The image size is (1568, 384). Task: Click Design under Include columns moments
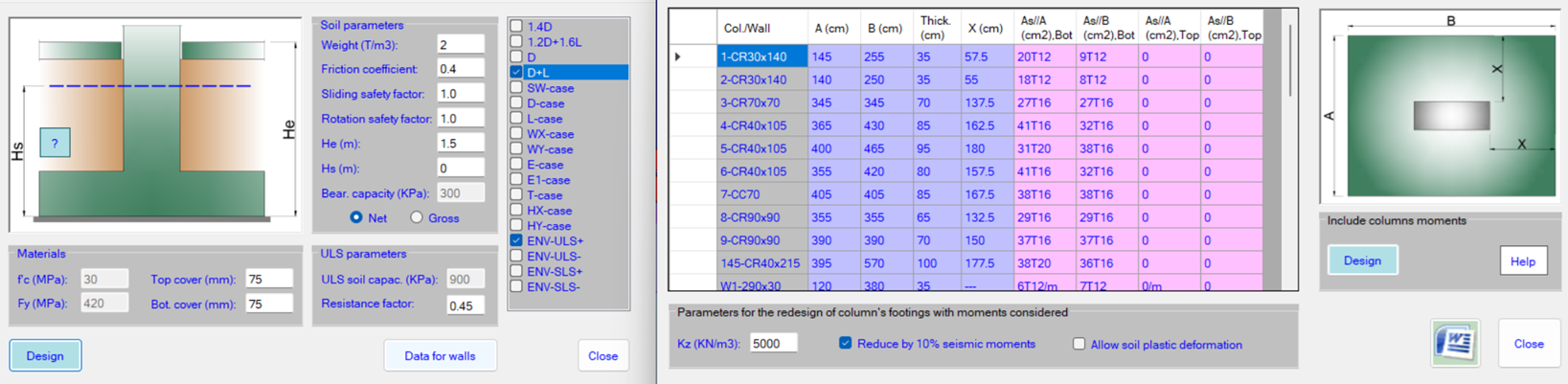pos(1362,260)
